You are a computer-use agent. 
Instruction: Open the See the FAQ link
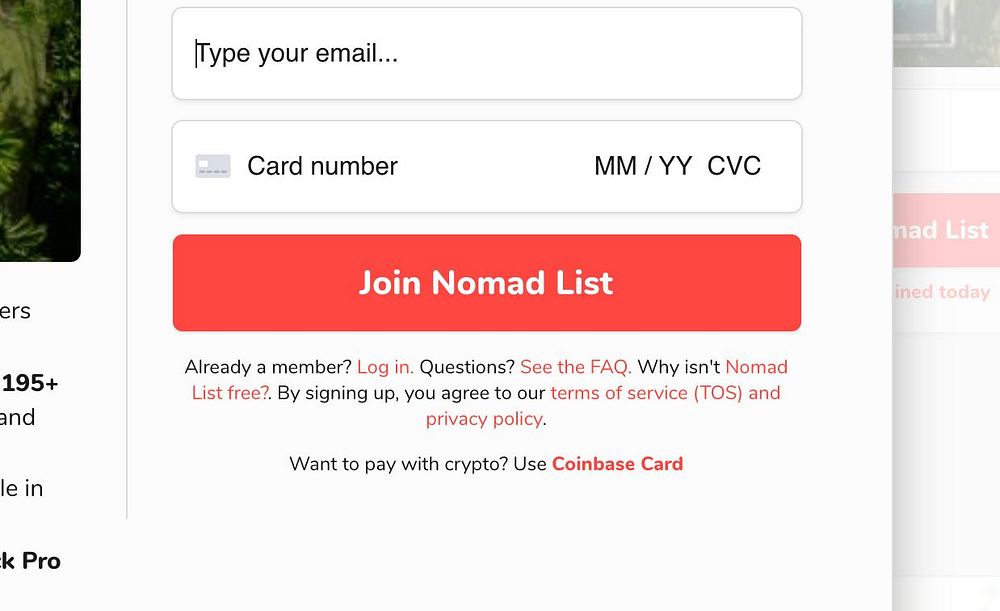(x=575, y=367)
